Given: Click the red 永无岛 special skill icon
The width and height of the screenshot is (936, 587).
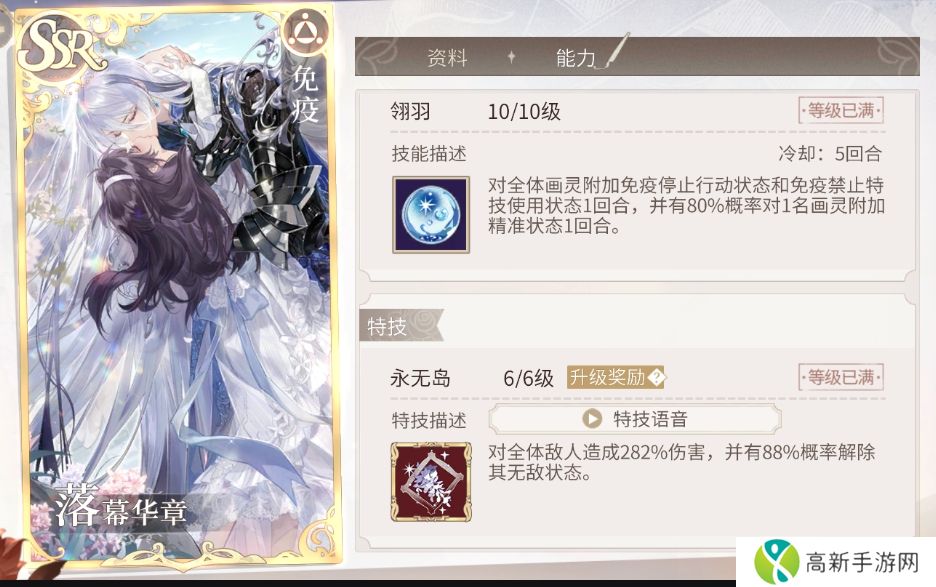Looking at the screenshot, I should (430, 482).
